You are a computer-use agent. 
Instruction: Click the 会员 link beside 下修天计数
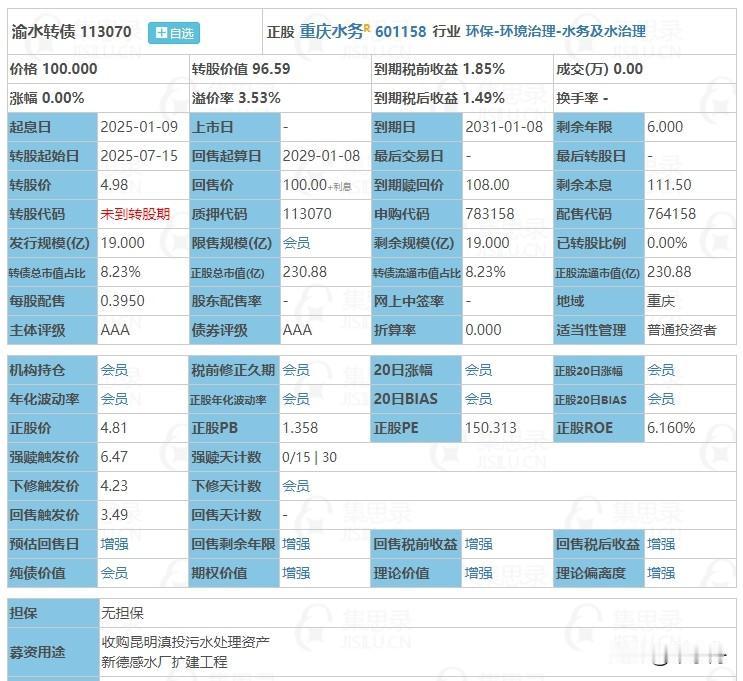296,486
